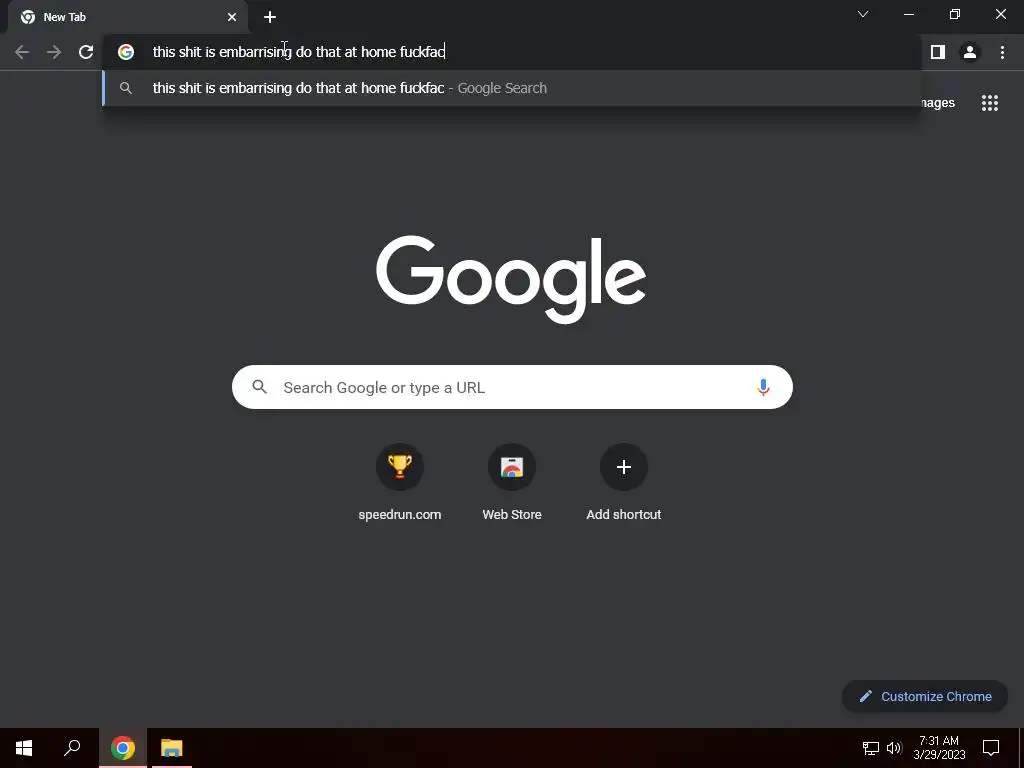Click the Google icon in address bar
The height and width of the screenshot is (768, 1024).
click(126, 52)
